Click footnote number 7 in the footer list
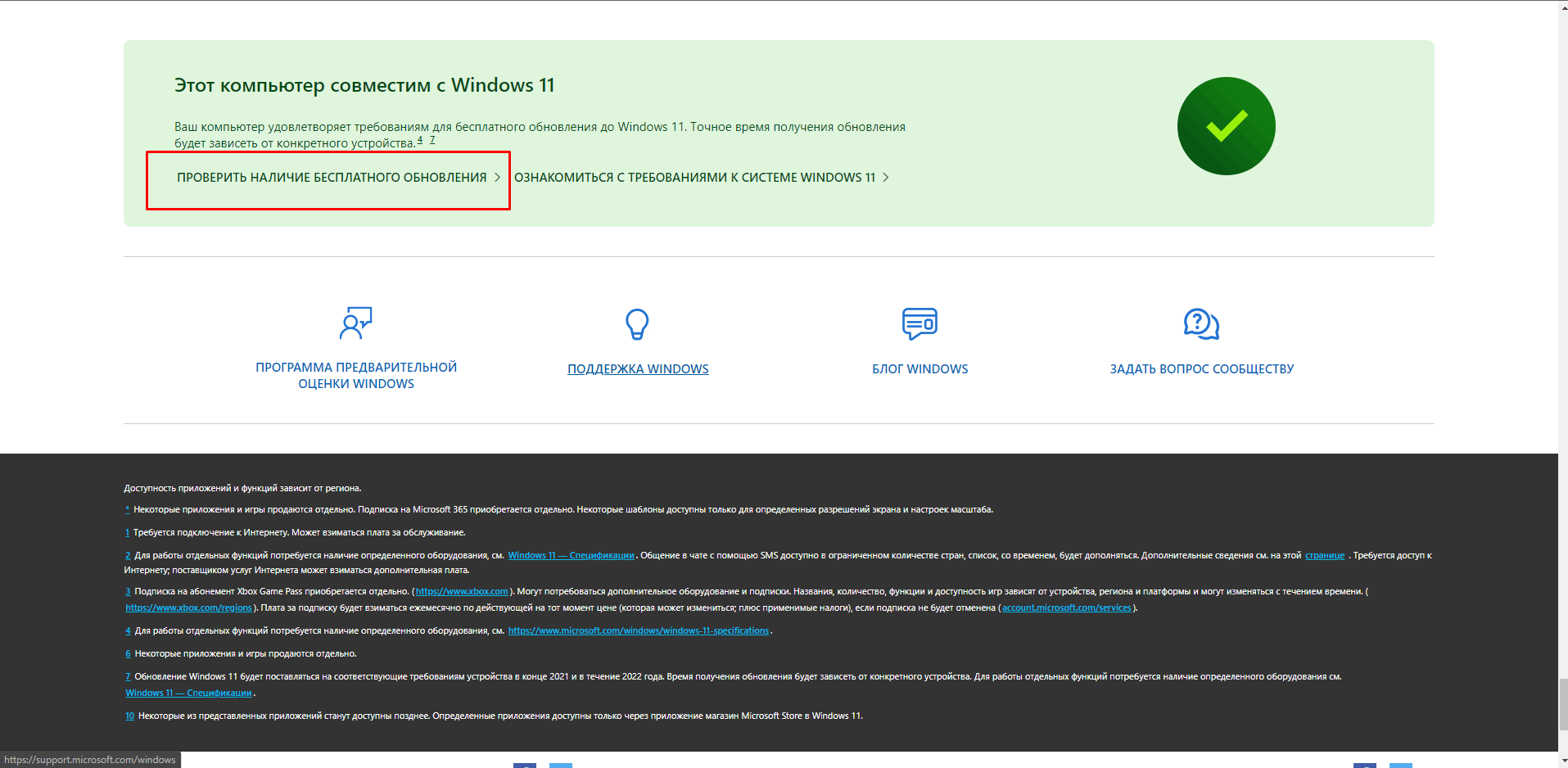The width and height of the screenshot is (1568, 768). click(x=128, y=677)
